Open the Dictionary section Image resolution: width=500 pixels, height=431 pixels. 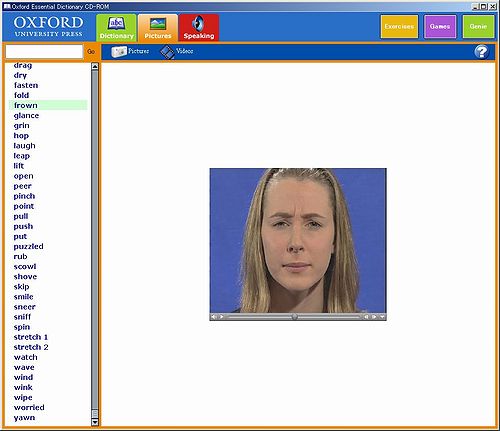pos(116,28)
